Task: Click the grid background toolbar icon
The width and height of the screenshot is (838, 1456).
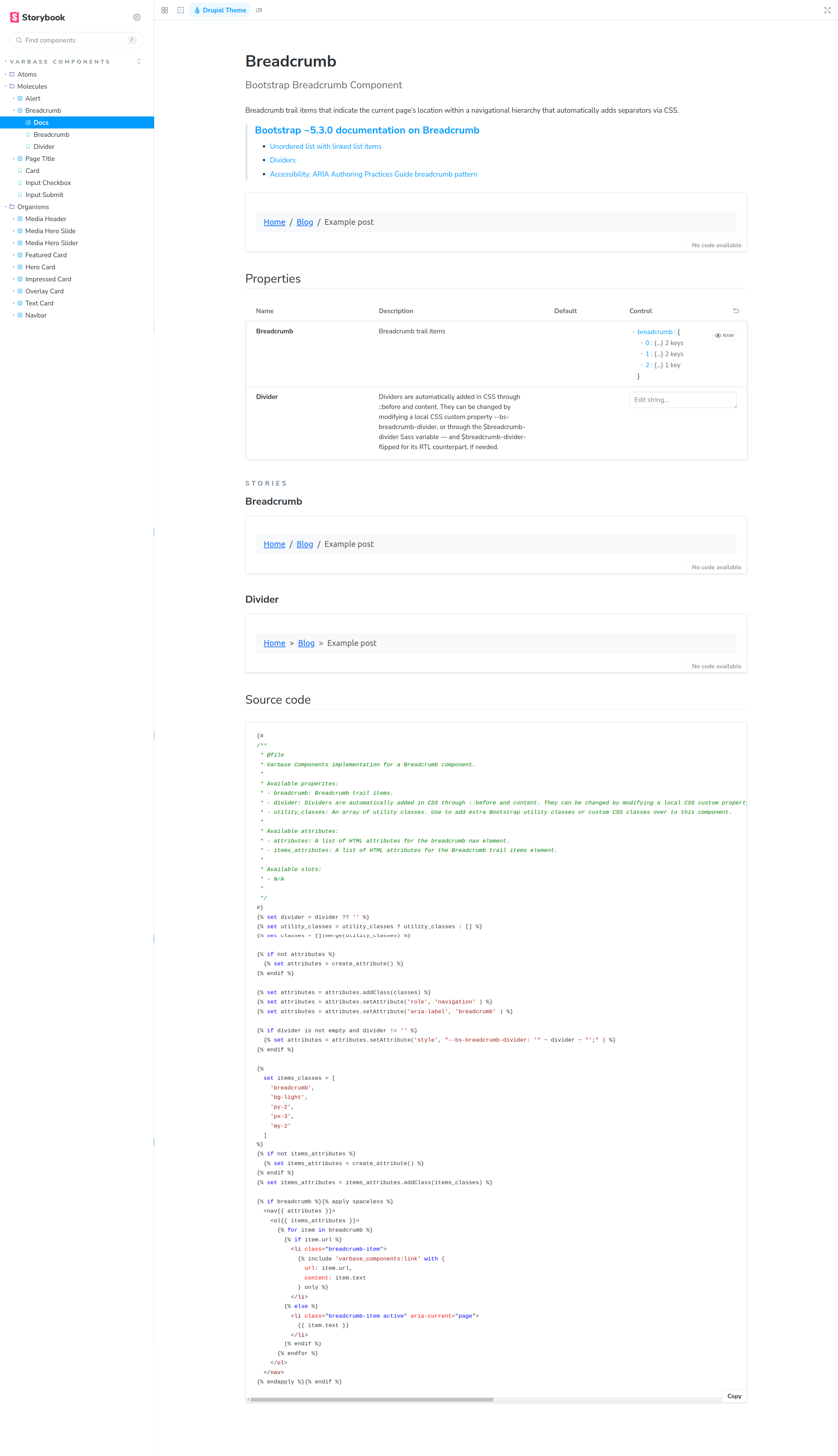Action: pos(165,10)
